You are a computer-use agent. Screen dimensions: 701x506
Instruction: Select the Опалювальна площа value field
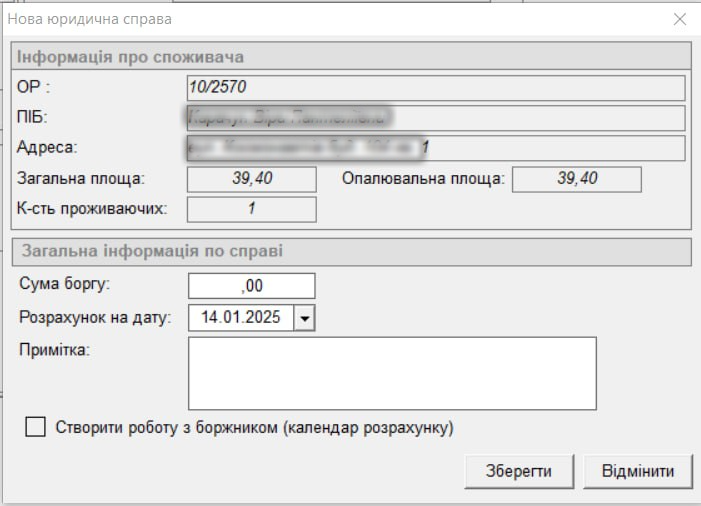(x=576, y=179)
